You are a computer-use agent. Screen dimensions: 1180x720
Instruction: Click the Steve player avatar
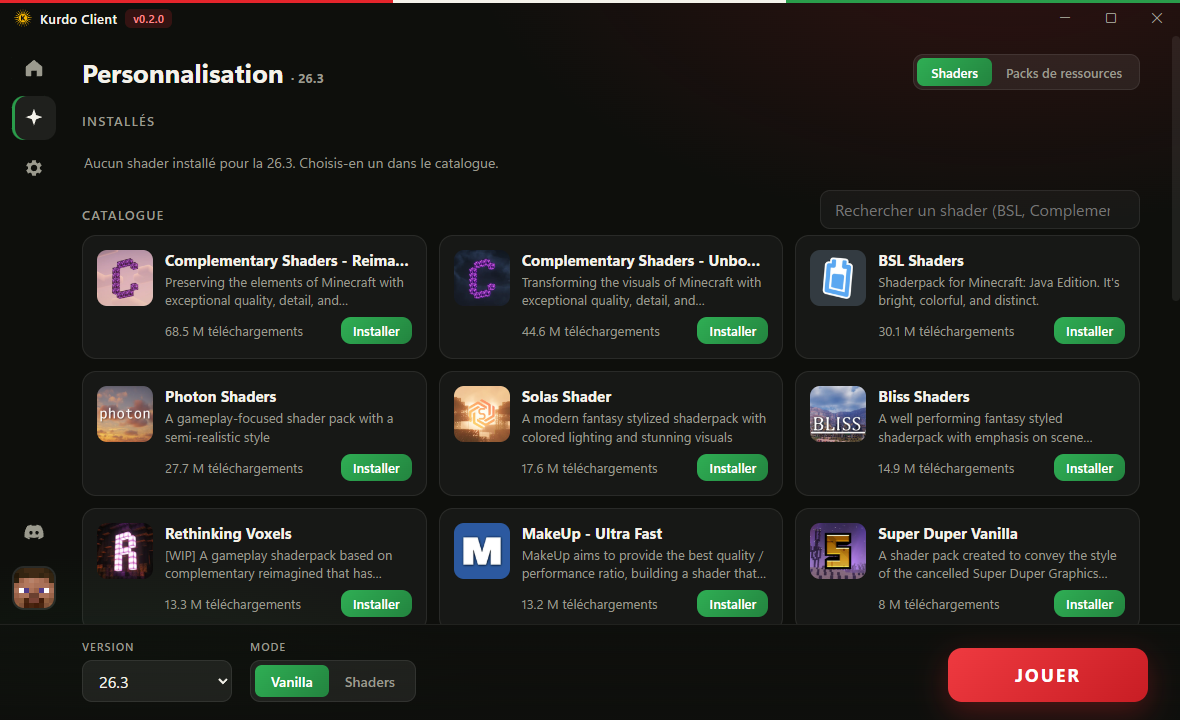pos(34,588)
